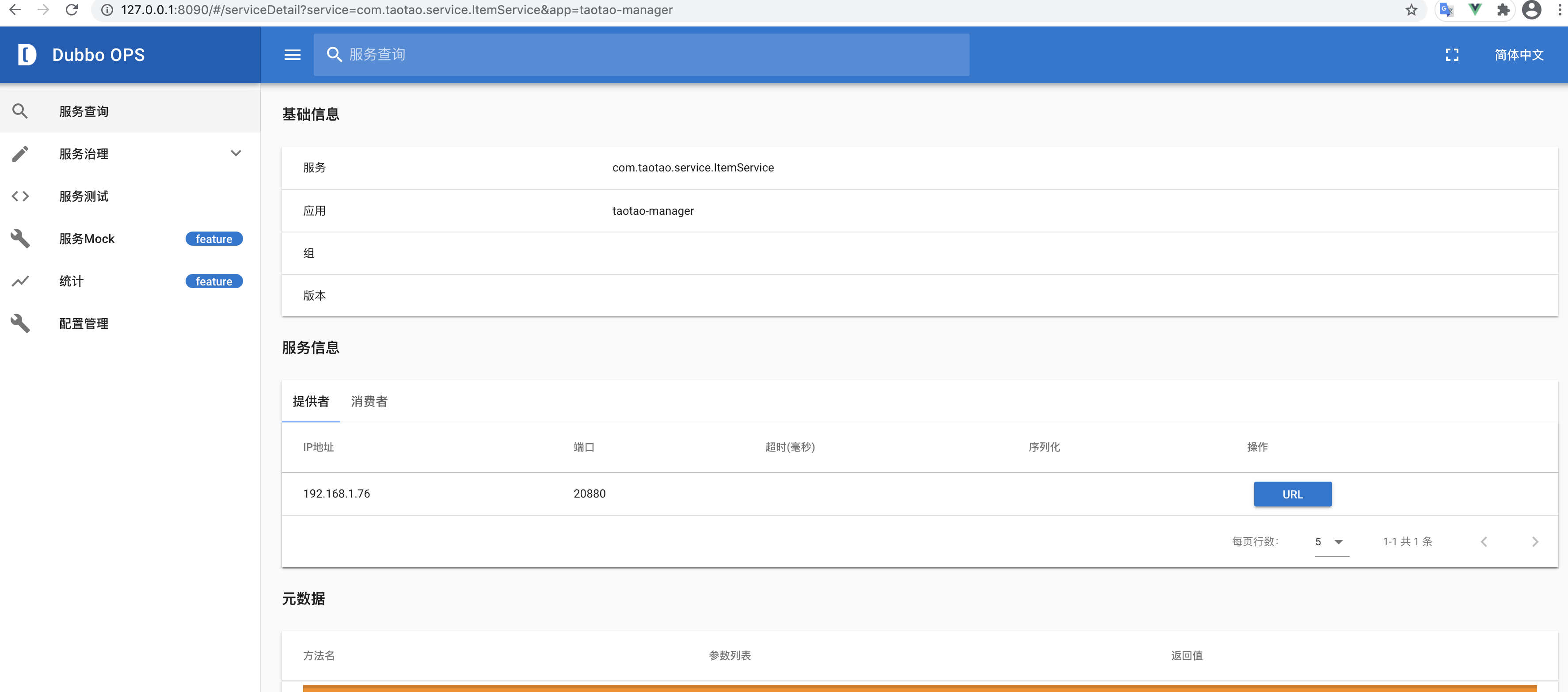This screenshot has height=692, width=1568.
Task: Select the code icon for 服务测试
Action: [x=20, y=196]
